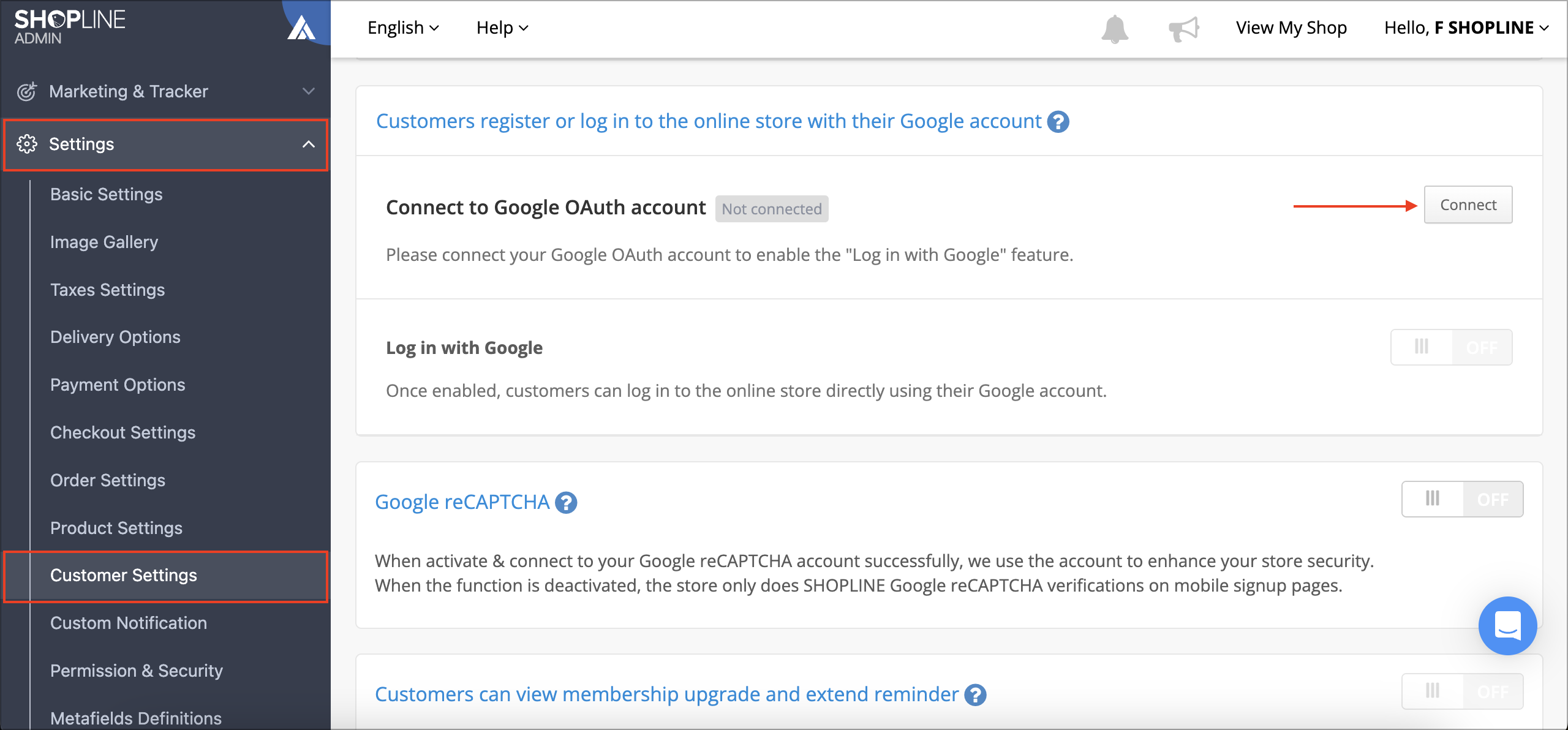Open Payment Options
The image size is (1568, 730).
click(118, 385)
